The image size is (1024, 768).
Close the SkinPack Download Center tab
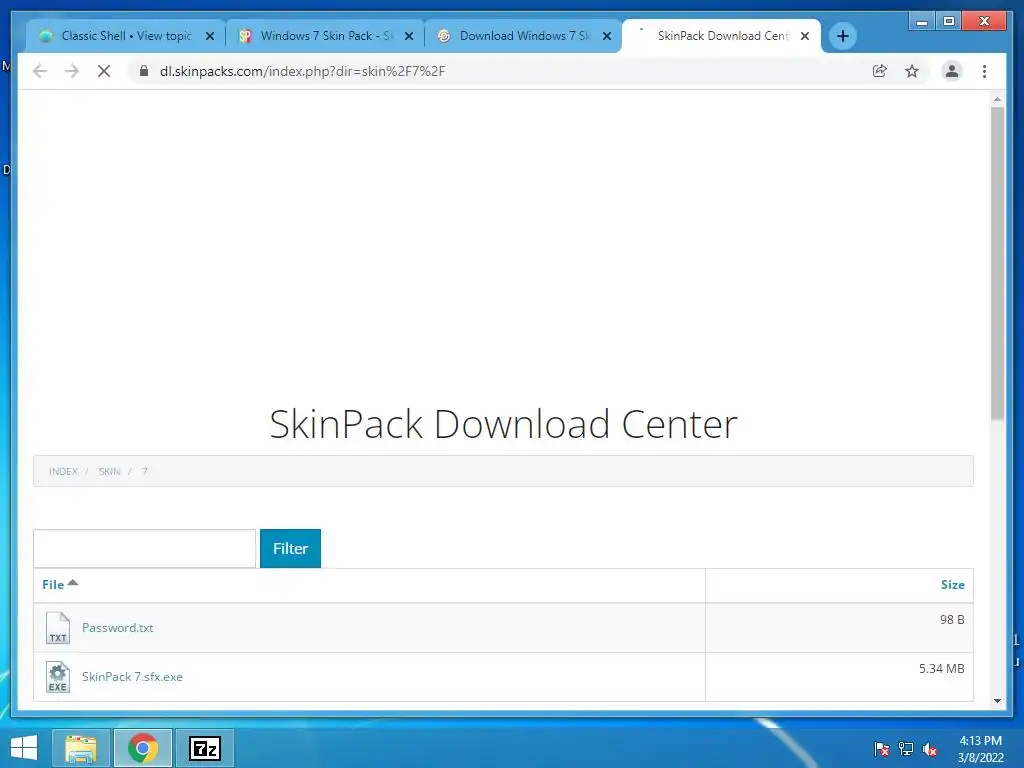[x=805, y=36]
